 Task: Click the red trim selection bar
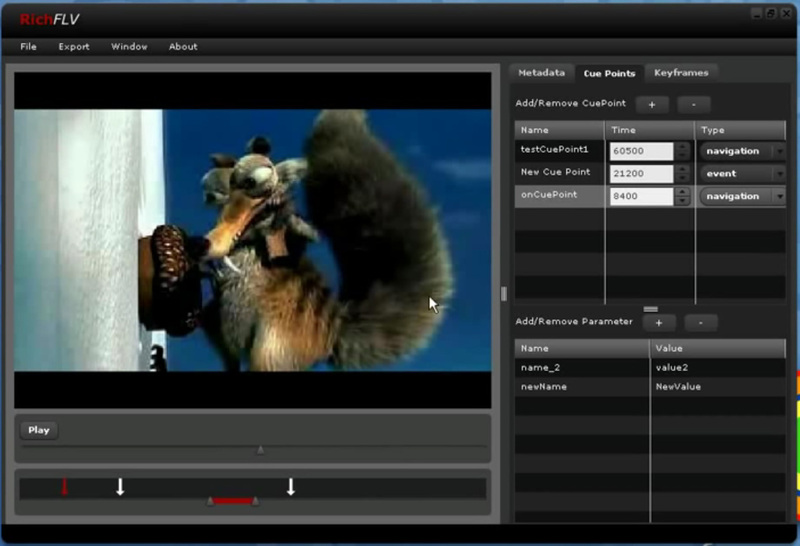click(x=233, y=501)
